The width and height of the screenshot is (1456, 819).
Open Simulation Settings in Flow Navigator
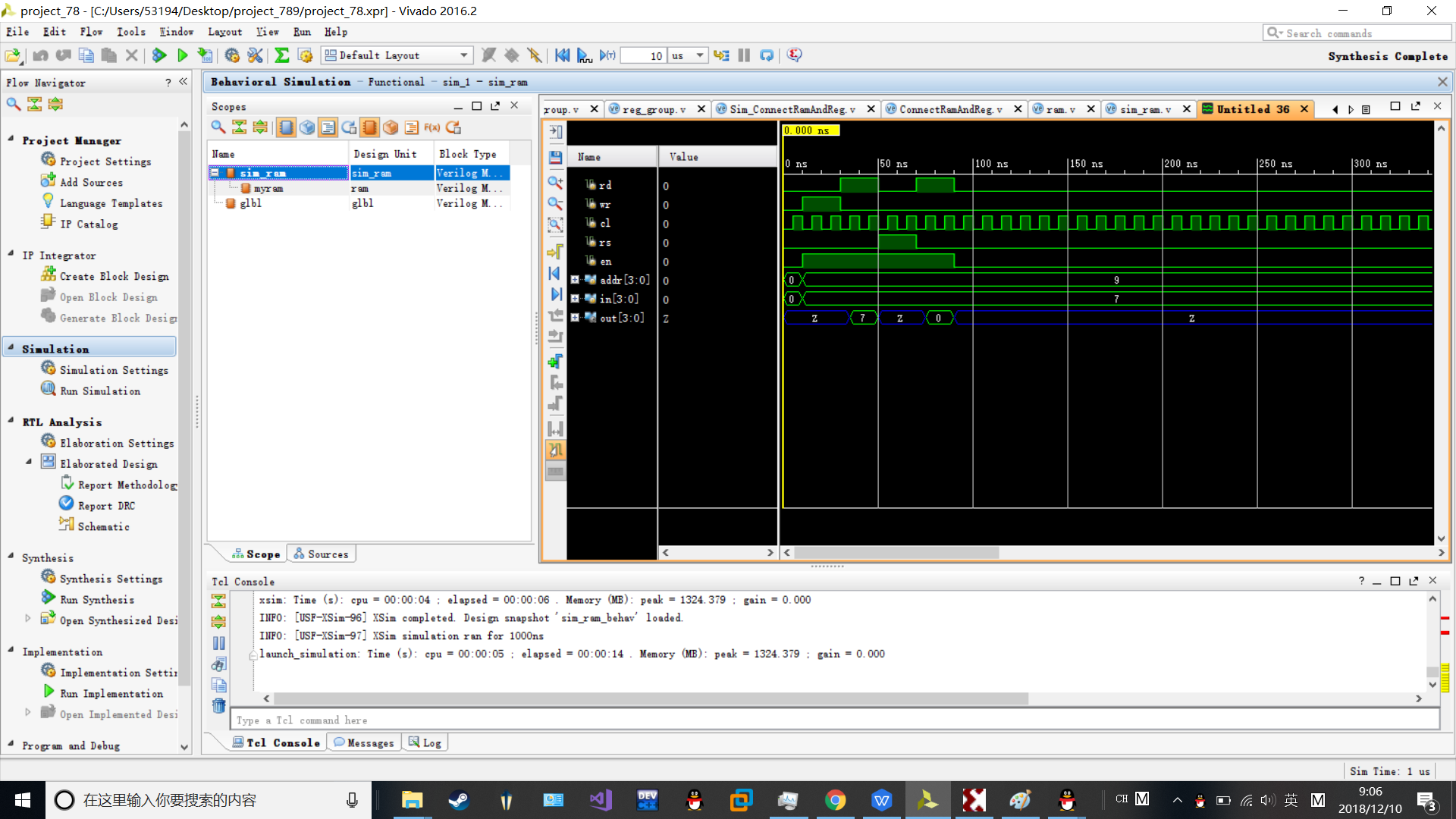click(x=114, y=370)
